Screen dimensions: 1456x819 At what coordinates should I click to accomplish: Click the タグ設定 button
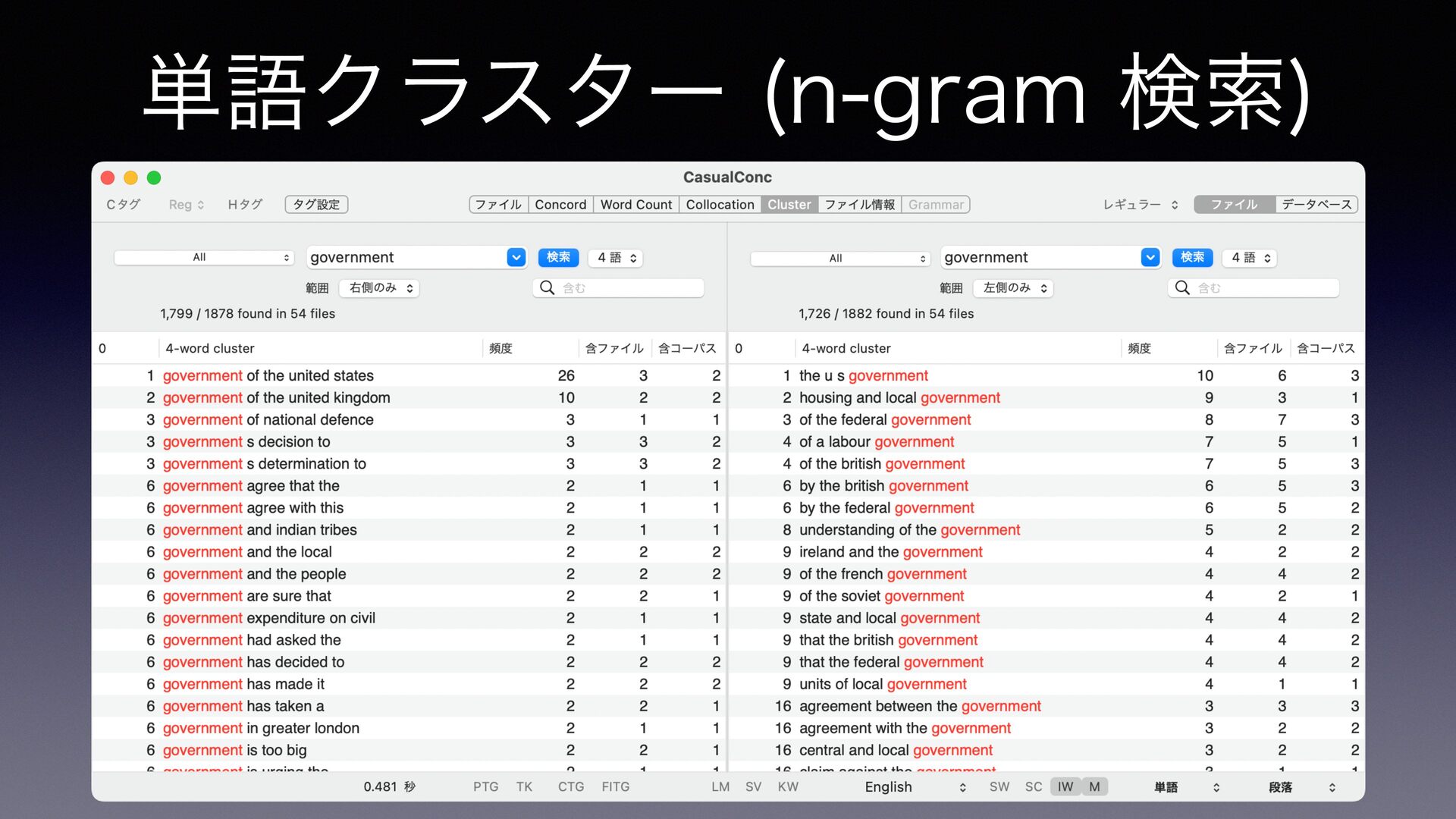point(316,205)
